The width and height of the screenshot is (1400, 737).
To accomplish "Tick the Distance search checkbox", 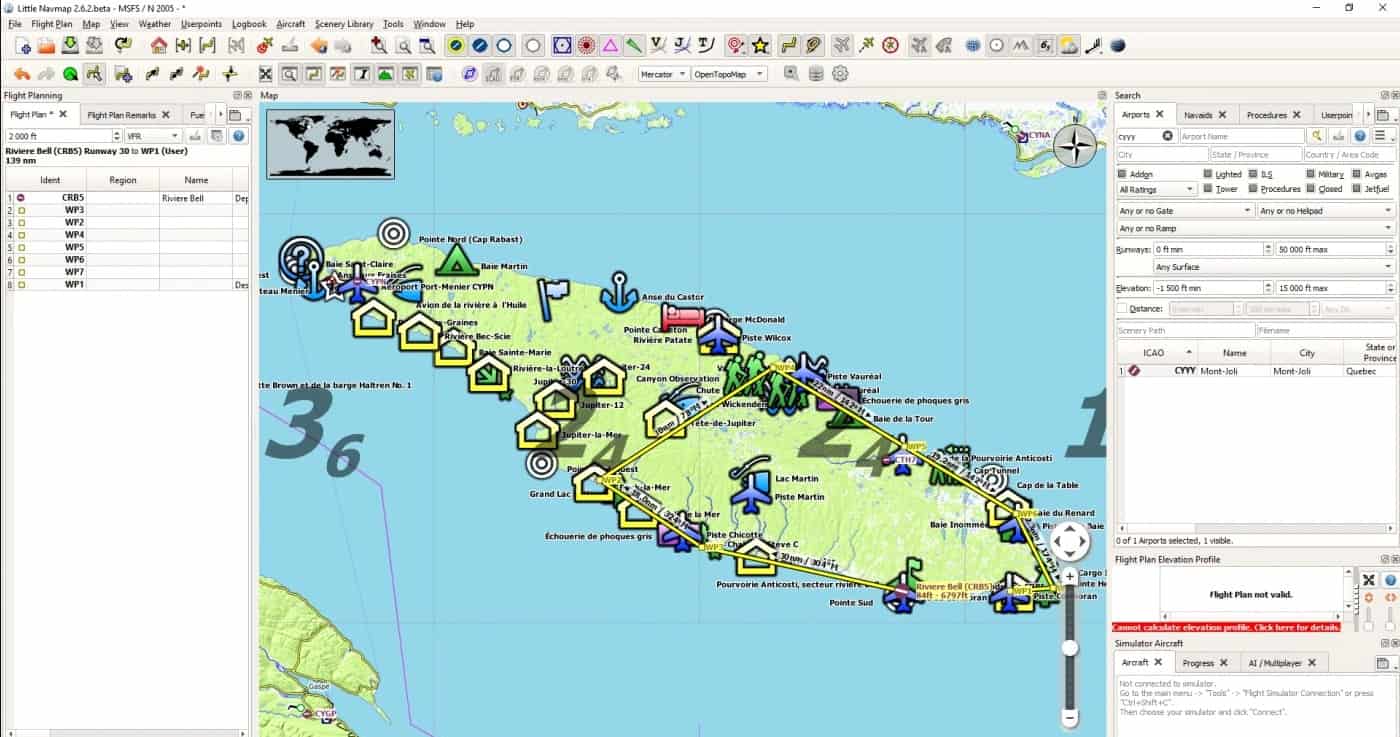I will [1122, 309].
